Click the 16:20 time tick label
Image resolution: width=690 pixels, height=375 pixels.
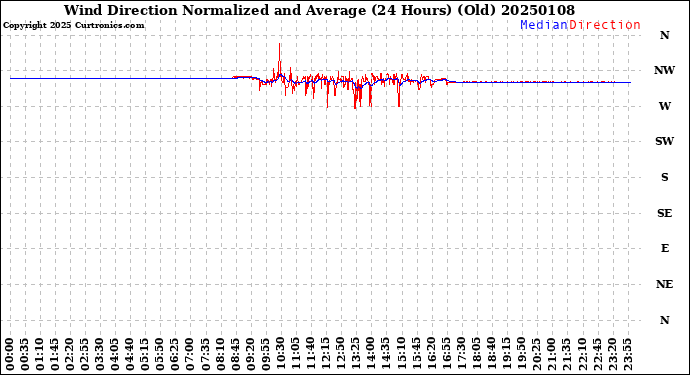coord(431,354)
